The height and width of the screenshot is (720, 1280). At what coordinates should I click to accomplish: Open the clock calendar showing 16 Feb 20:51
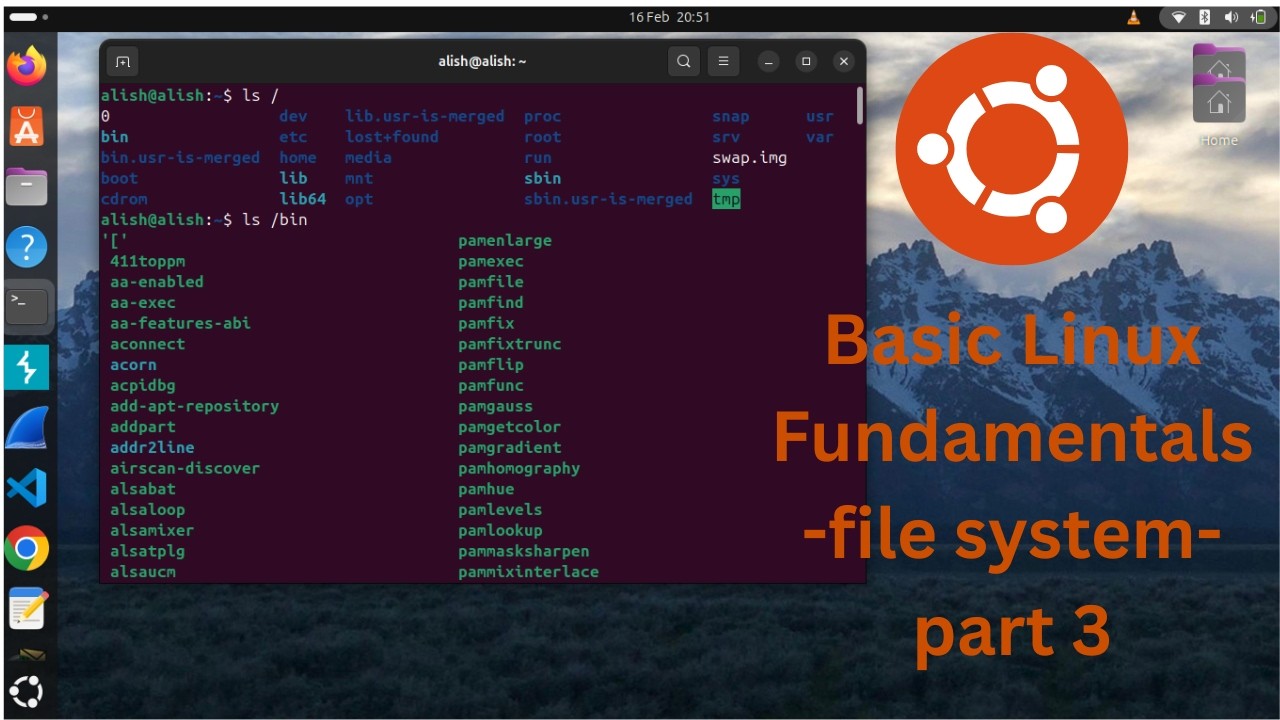[x=669, y=17]
